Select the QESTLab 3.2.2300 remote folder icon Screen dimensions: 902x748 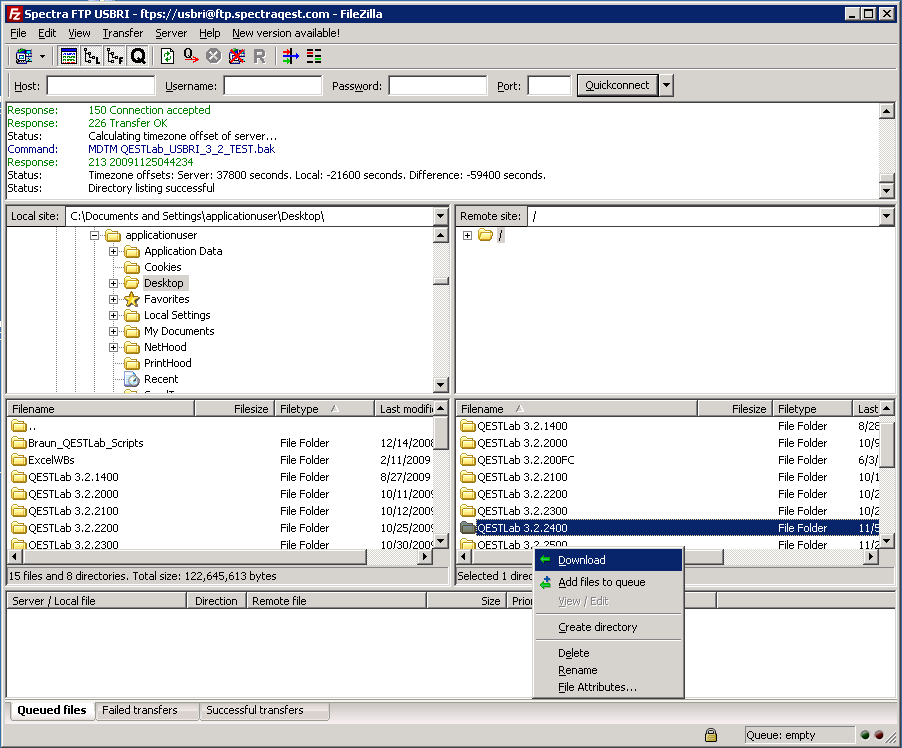coord(468,511)
